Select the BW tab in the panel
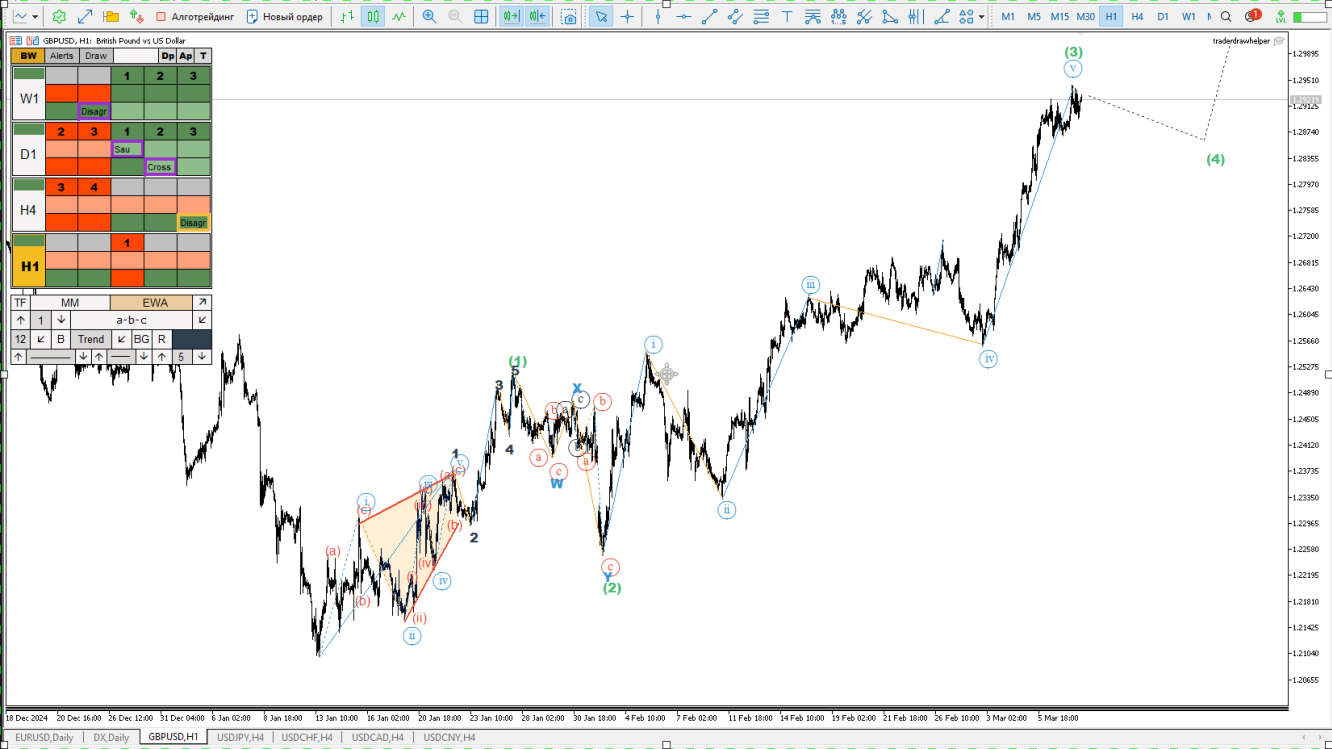The height and width of the screenshot is (749, 1332). tap(28, 56)
